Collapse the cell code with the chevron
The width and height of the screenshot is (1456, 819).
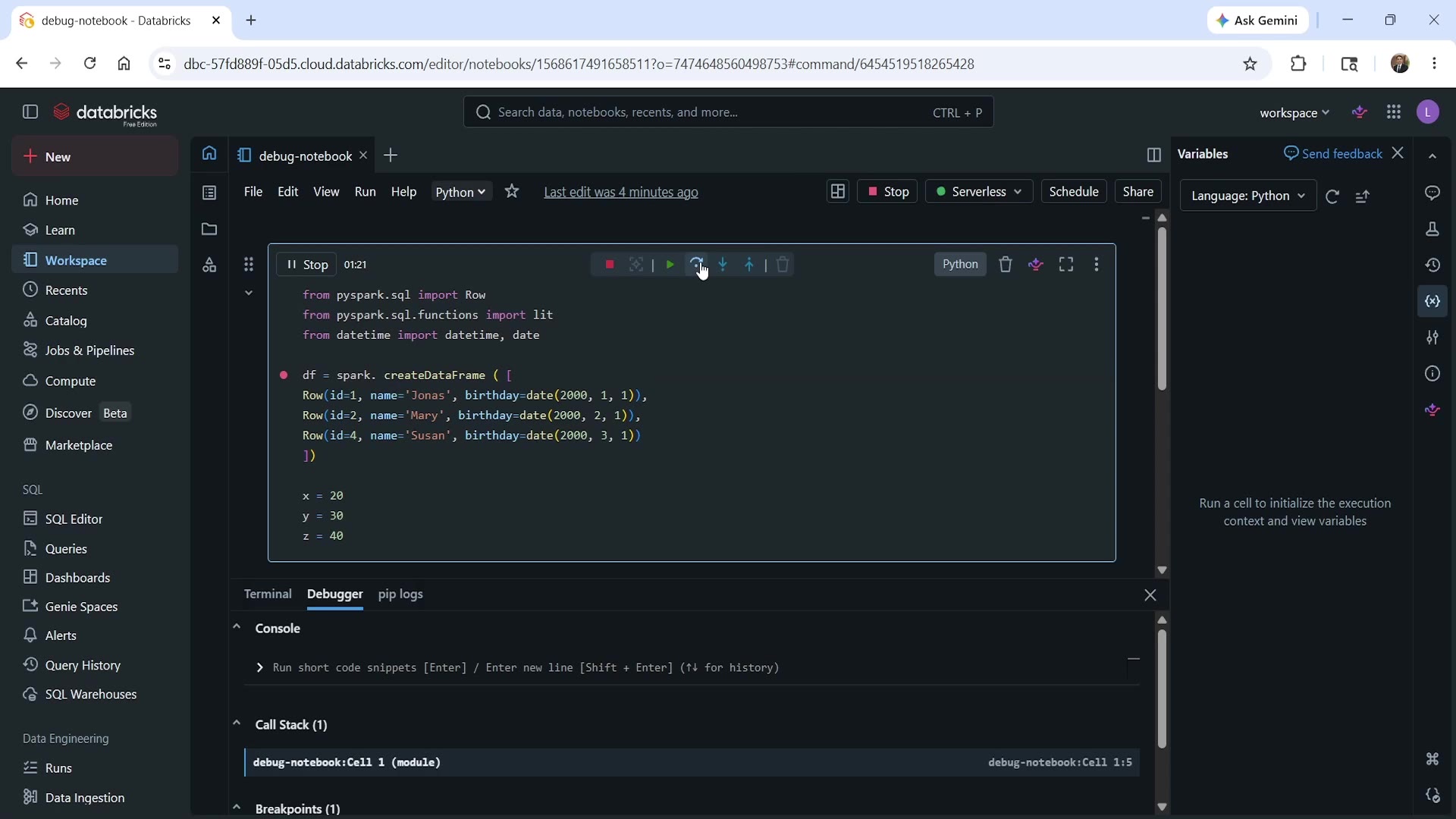(x=249, y=293)
